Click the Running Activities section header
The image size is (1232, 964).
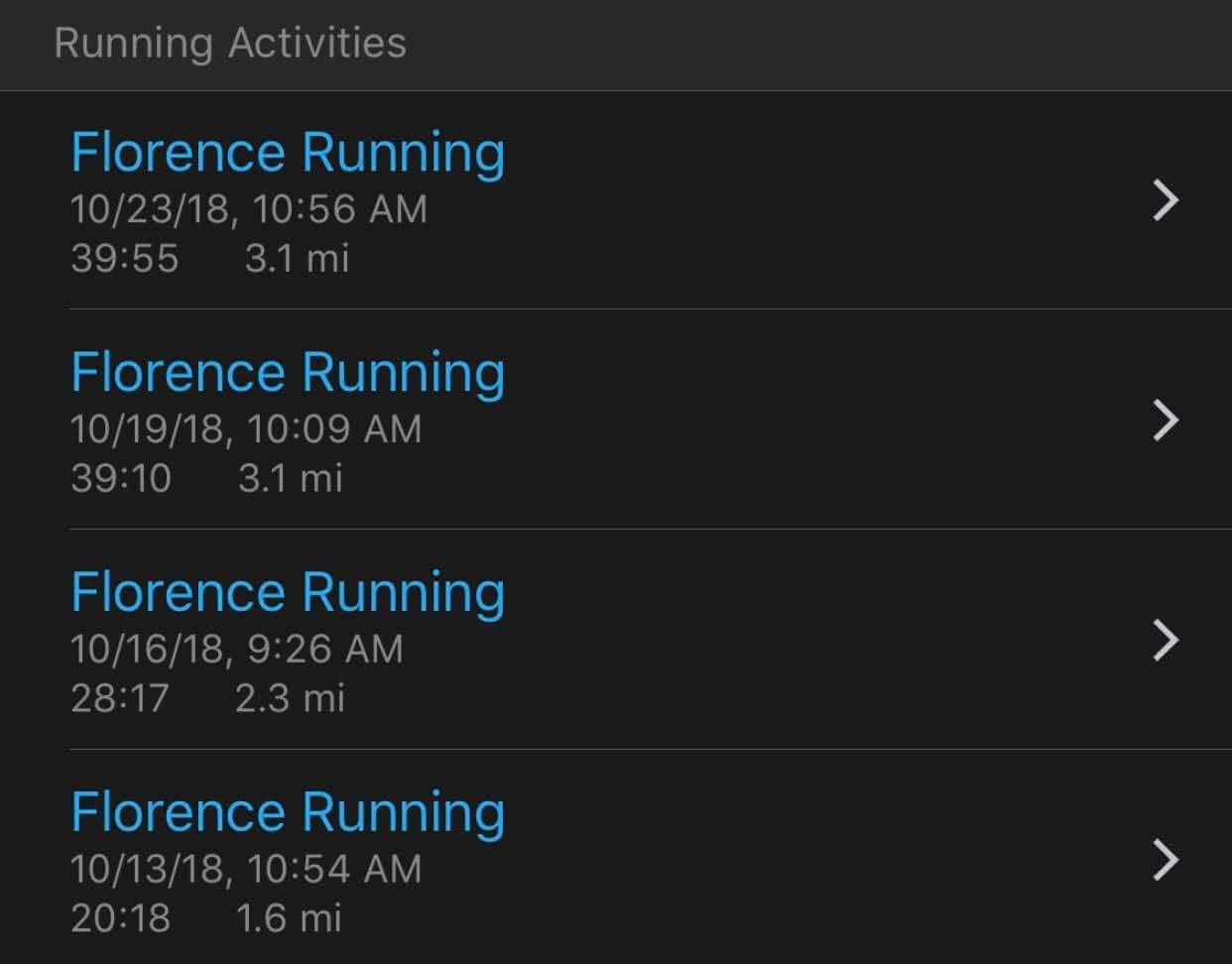pos(230,44)
